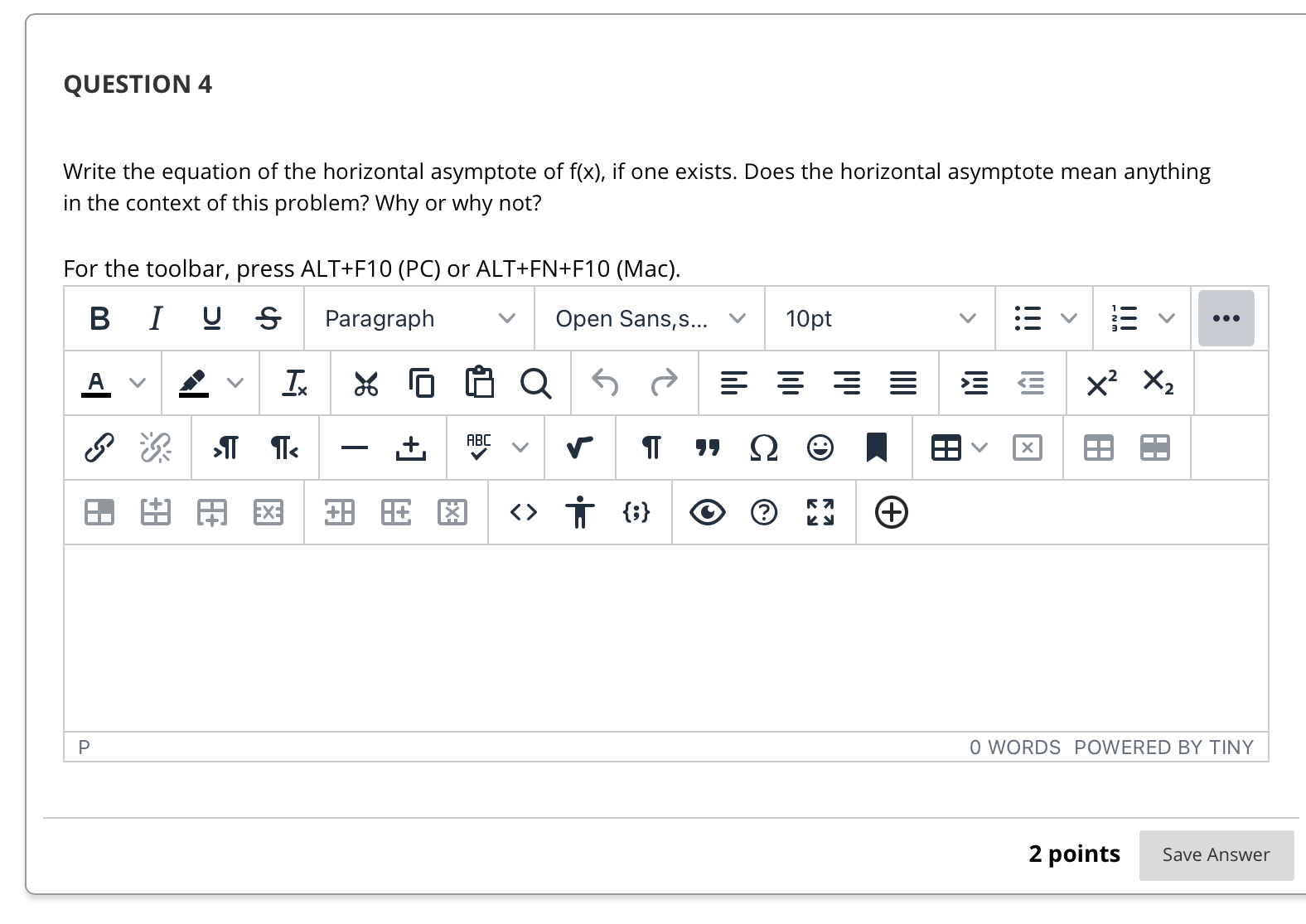Open the emoji picker
This screenshot has width=1306, height=924.
(820, 447)
